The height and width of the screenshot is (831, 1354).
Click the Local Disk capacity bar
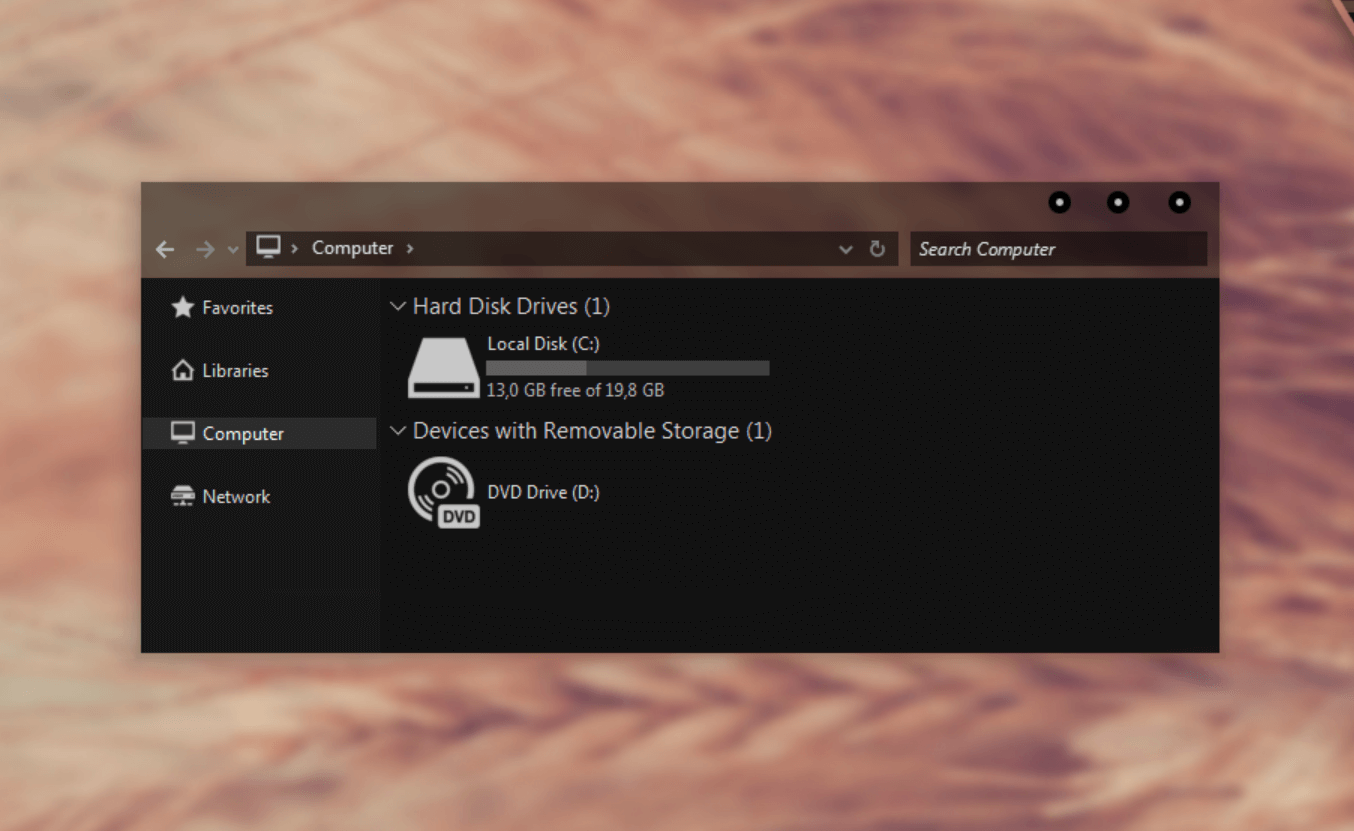tap(627, 368)
